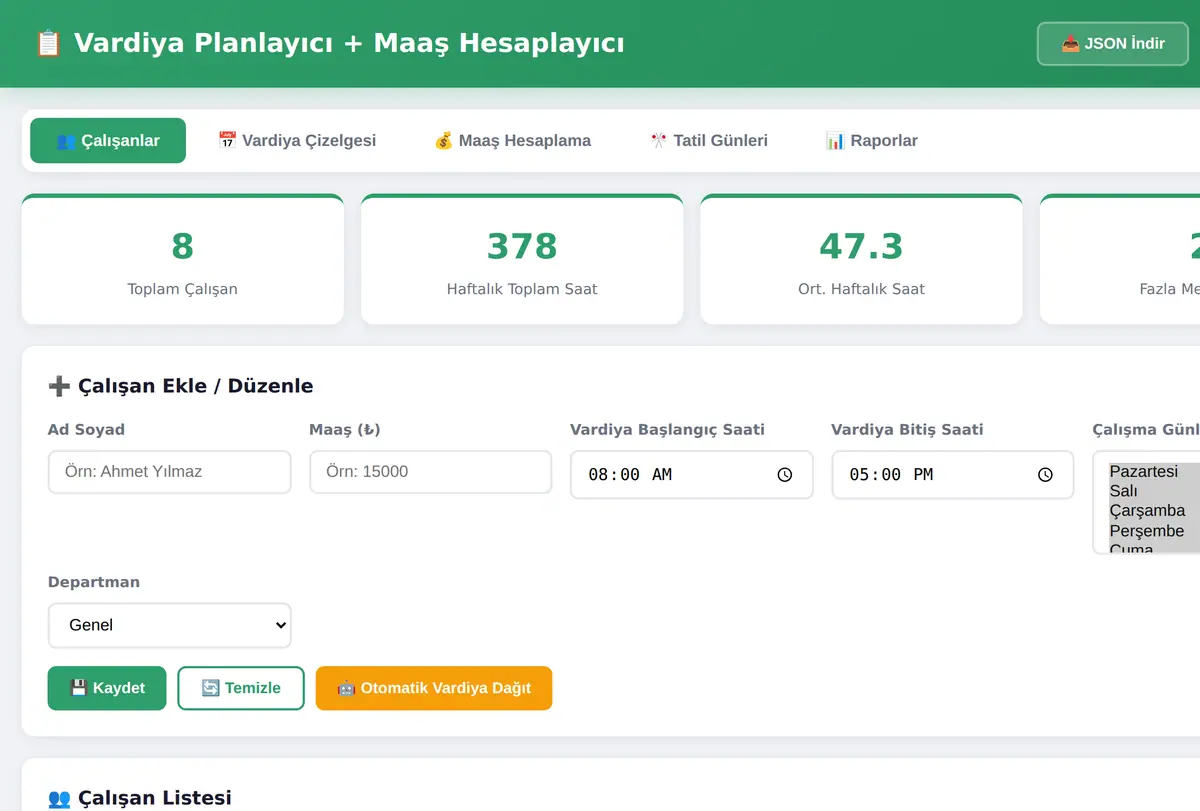Click the calendar icon on Vardiya Çizelgesi tab
The height and width of the screenshot is (811, 1200).
[x=227, y=141]
